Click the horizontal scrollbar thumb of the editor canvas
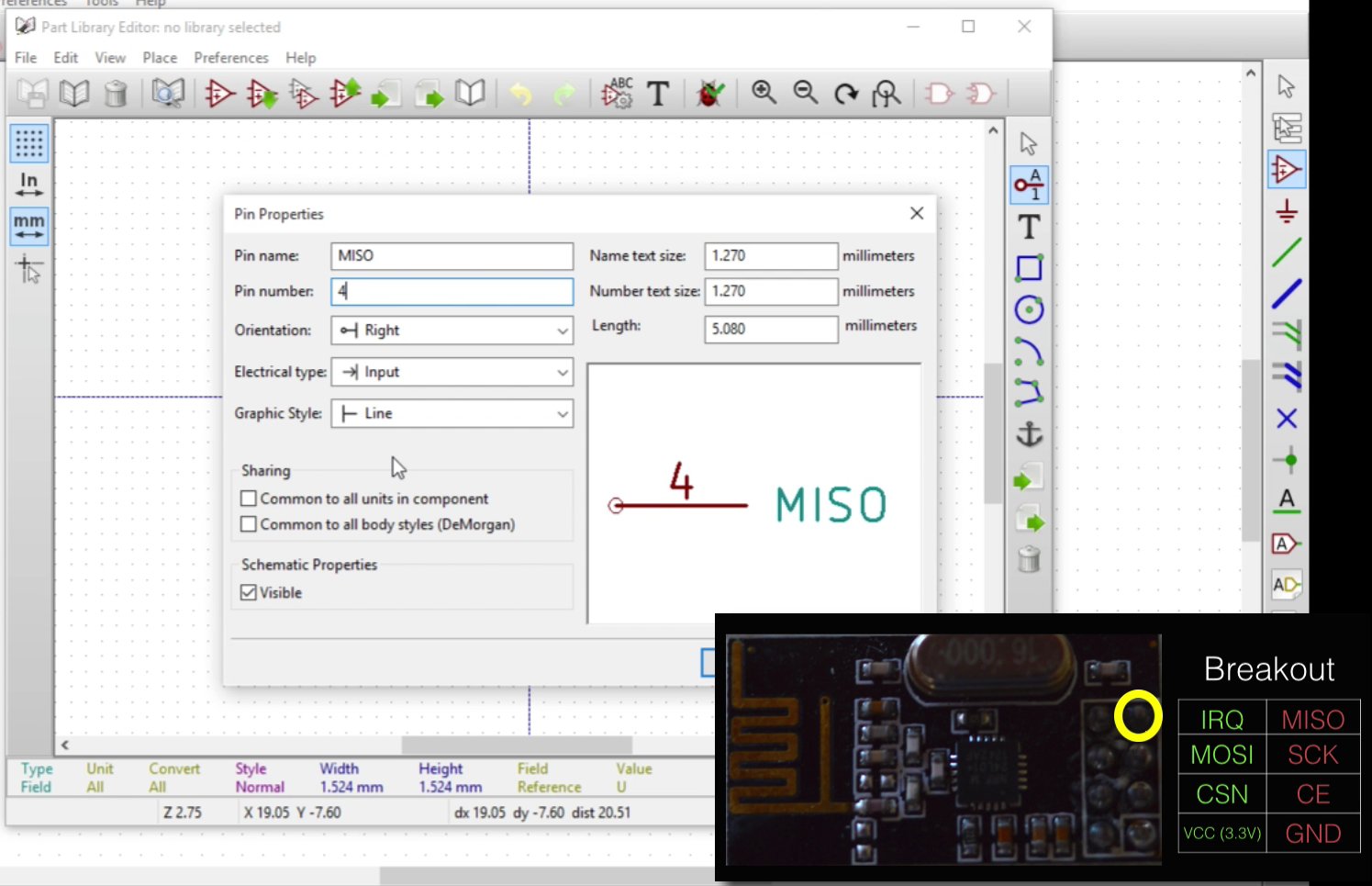 click(x=517, y=745)
